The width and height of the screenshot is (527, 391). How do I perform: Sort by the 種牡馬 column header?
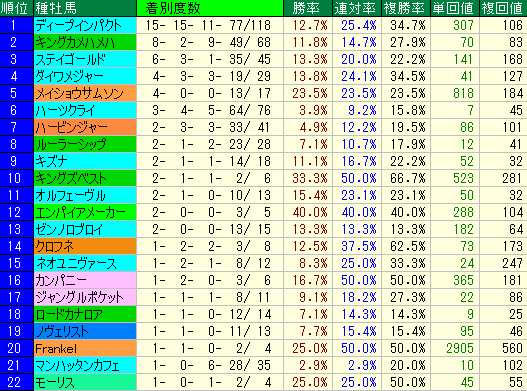click(x=85, y=8)
